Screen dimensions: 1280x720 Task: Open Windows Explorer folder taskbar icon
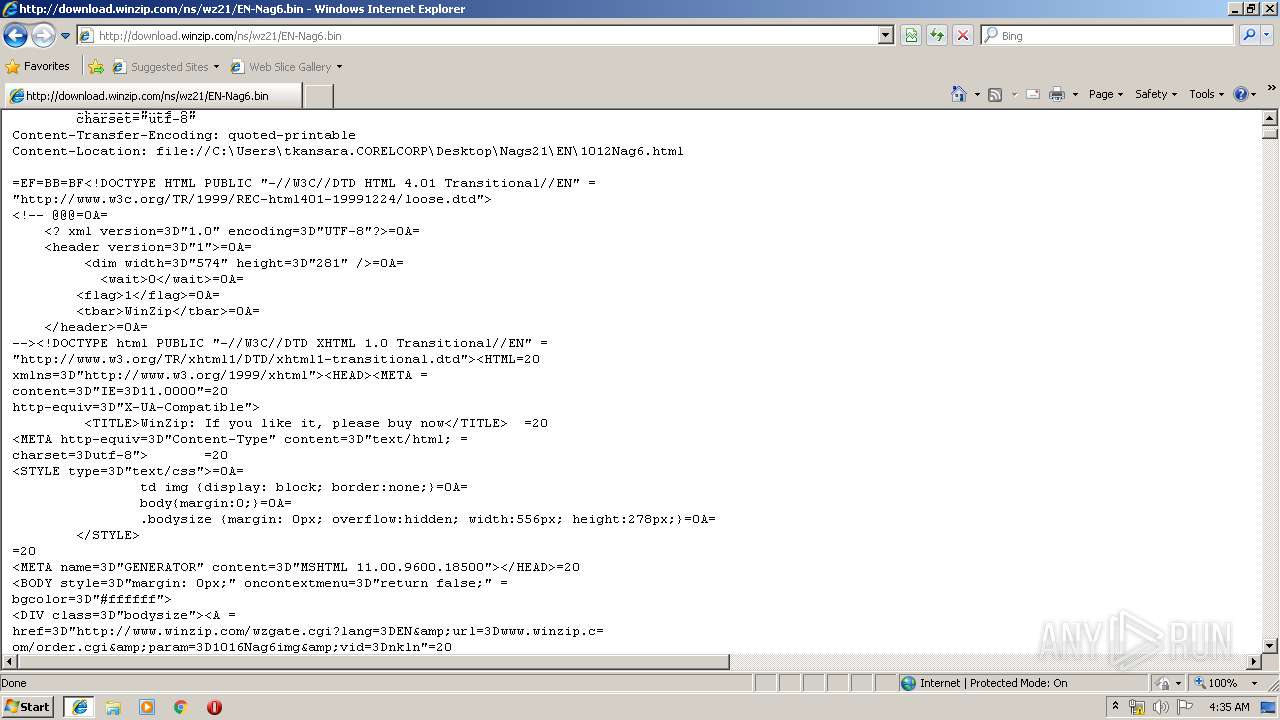click(x=113, y=707)
